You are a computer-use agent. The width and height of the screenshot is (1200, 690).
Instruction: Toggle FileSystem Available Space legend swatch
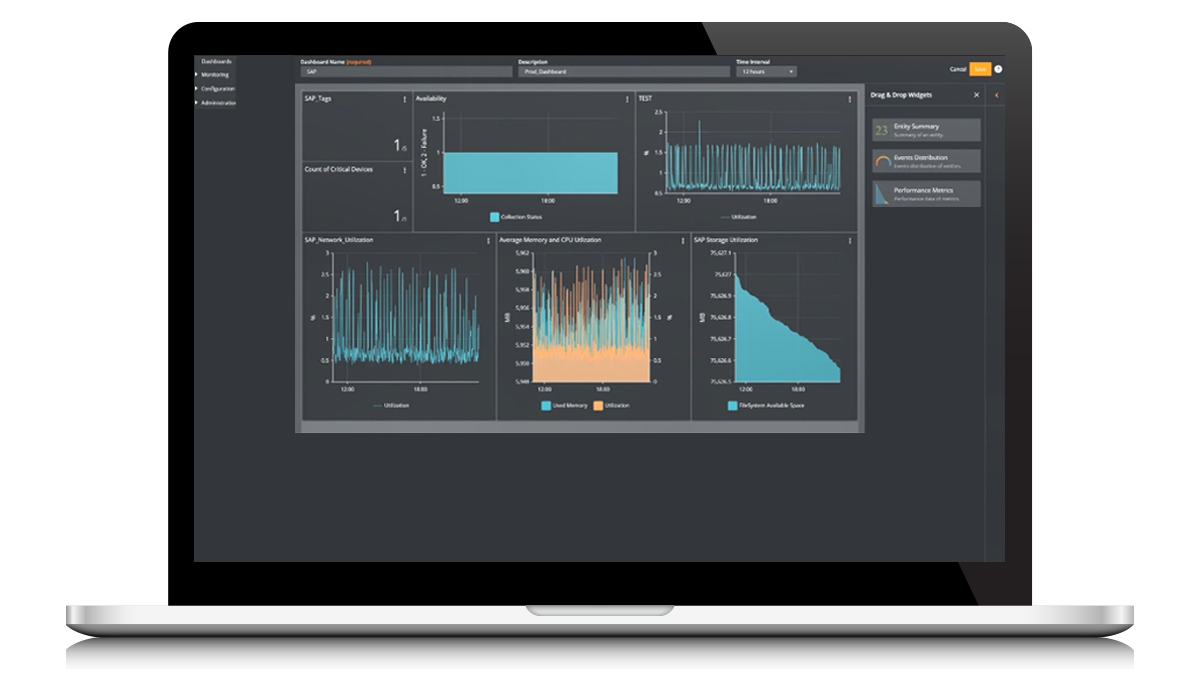[733, 405]
